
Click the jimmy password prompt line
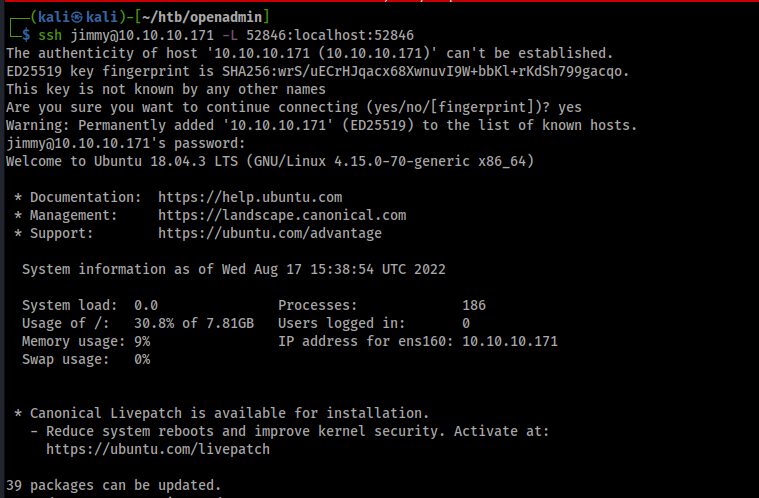125,143
